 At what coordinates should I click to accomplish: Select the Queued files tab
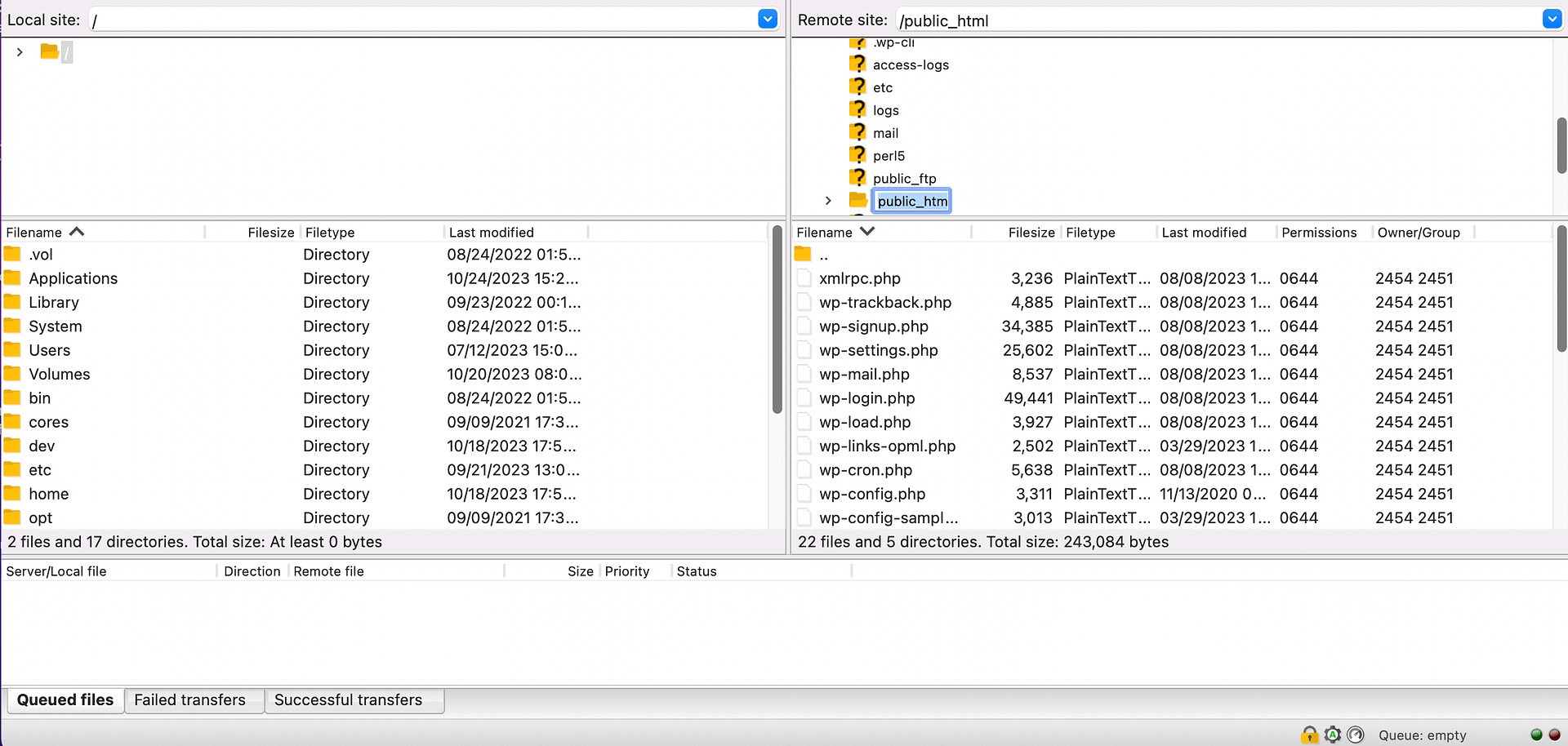[x=65, y=700]
